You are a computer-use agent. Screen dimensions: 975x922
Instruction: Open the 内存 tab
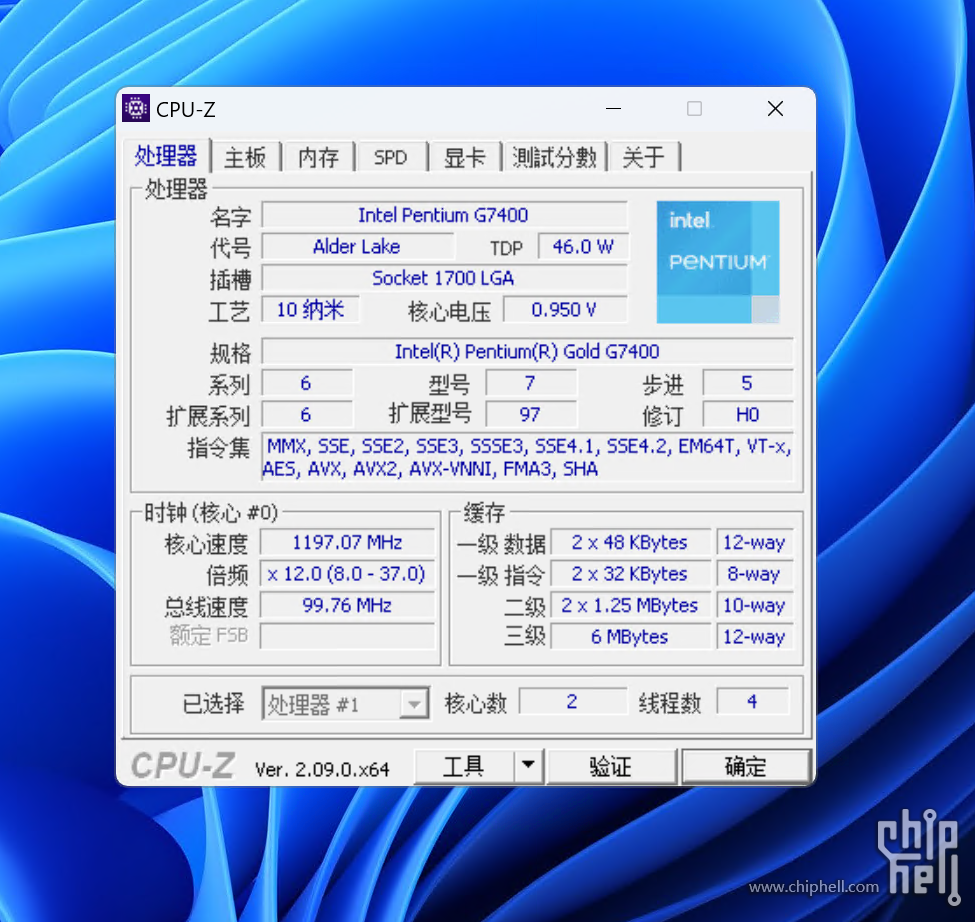(x=318, y=157)
